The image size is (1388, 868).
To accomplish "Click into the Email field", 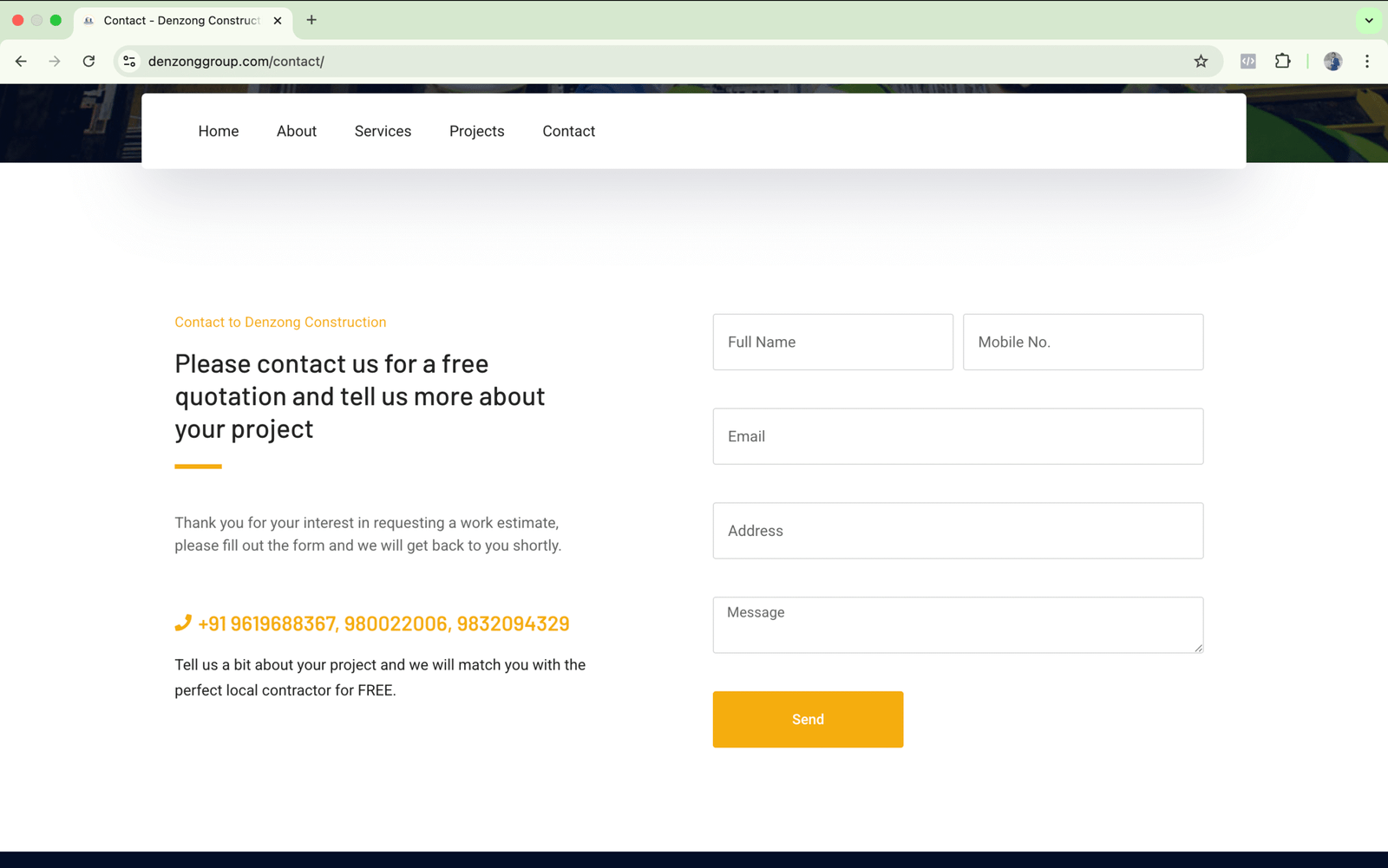I will (957, 436).
